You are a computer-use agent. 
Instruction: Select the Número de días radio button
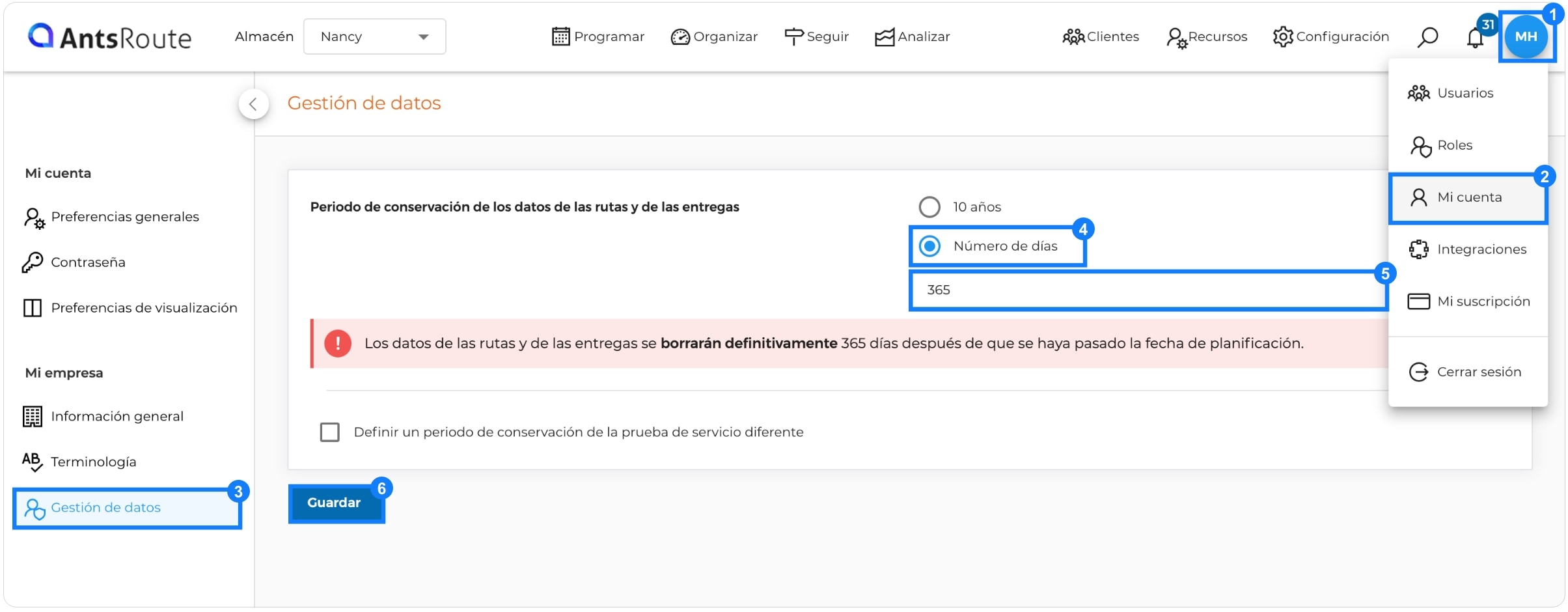pos(929,246)
